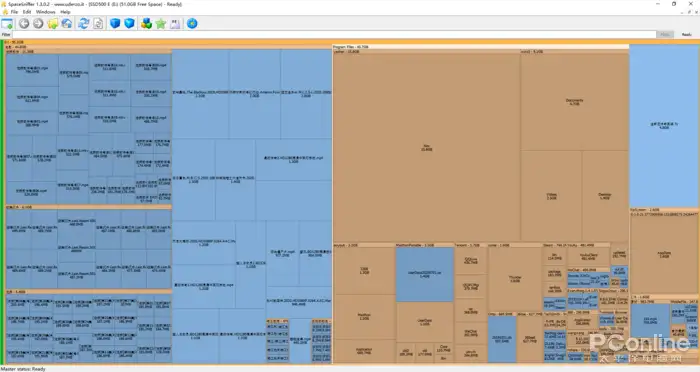Open the File menu
This screenshot has height=372, width=700.
14,12
